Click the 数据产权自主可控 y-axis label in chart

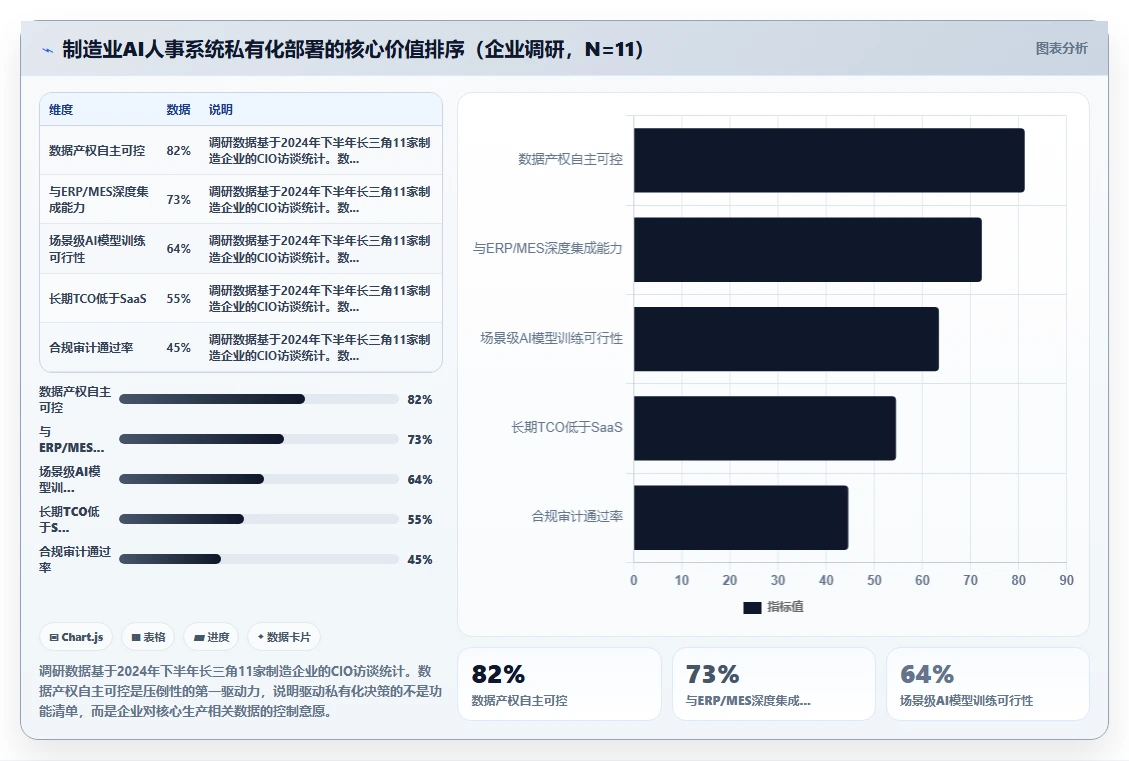[570, 159]
